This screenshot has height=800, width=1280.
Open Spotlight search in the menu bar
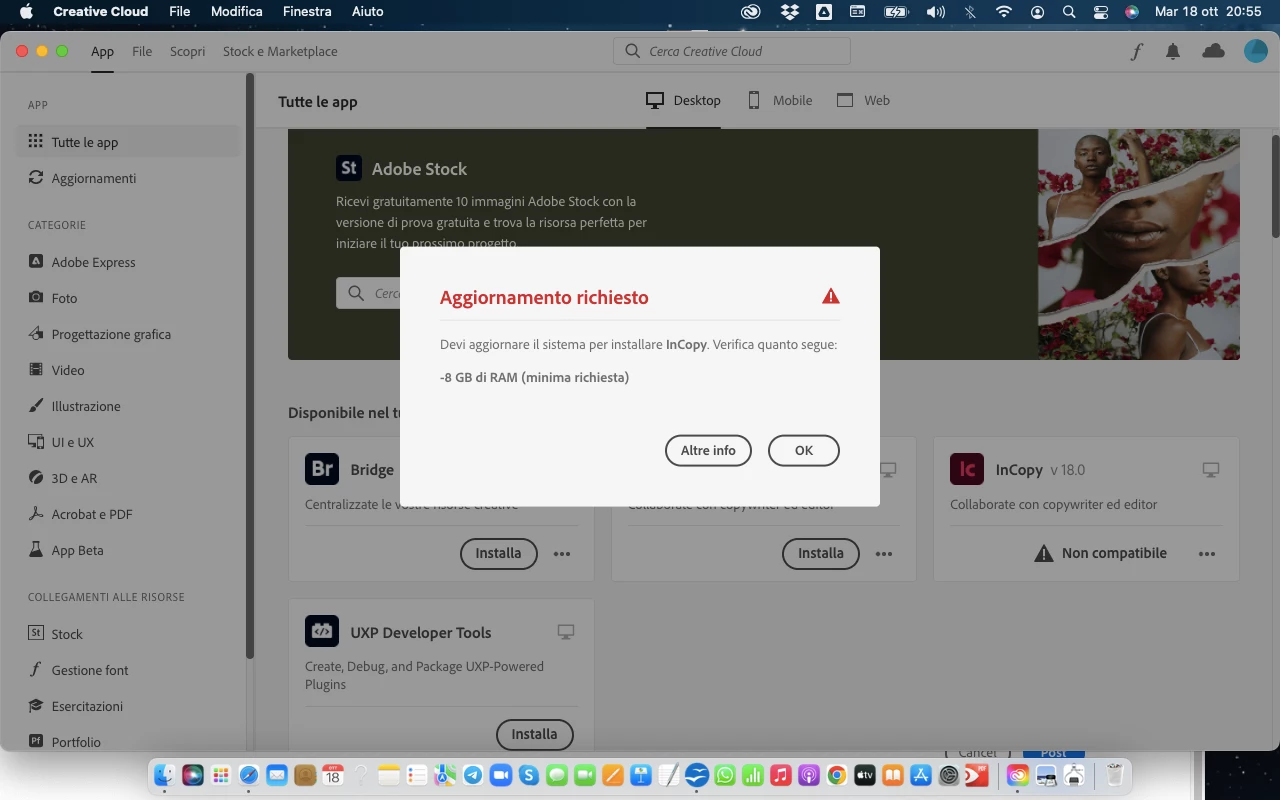pos(1069,12)
